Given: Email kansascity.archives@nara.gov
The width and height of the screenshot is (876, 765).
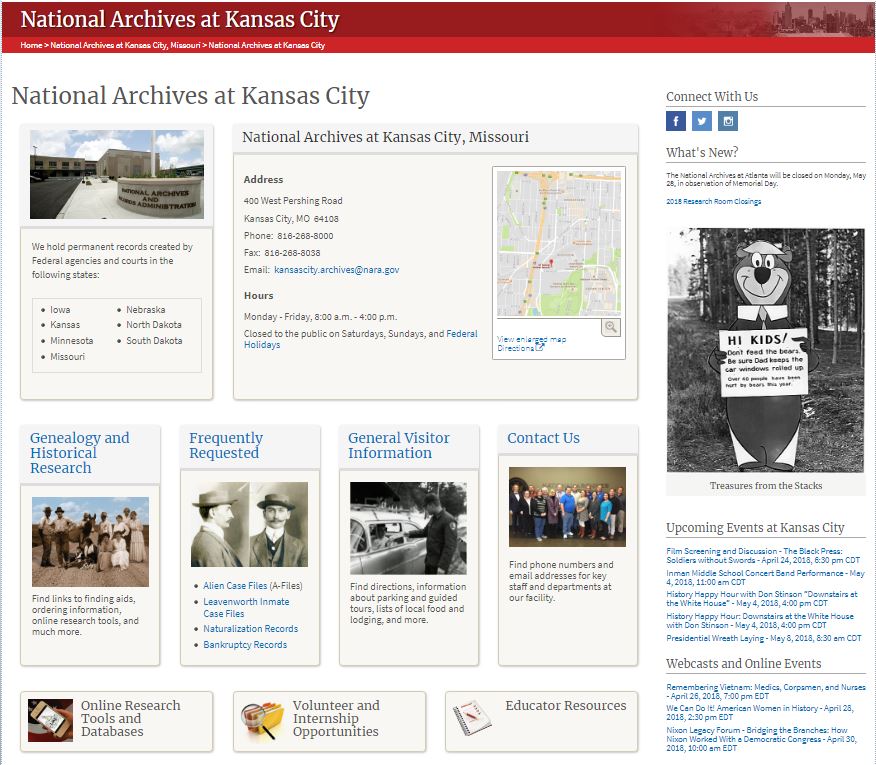Looking at the screenshot, I should [336, 270].
